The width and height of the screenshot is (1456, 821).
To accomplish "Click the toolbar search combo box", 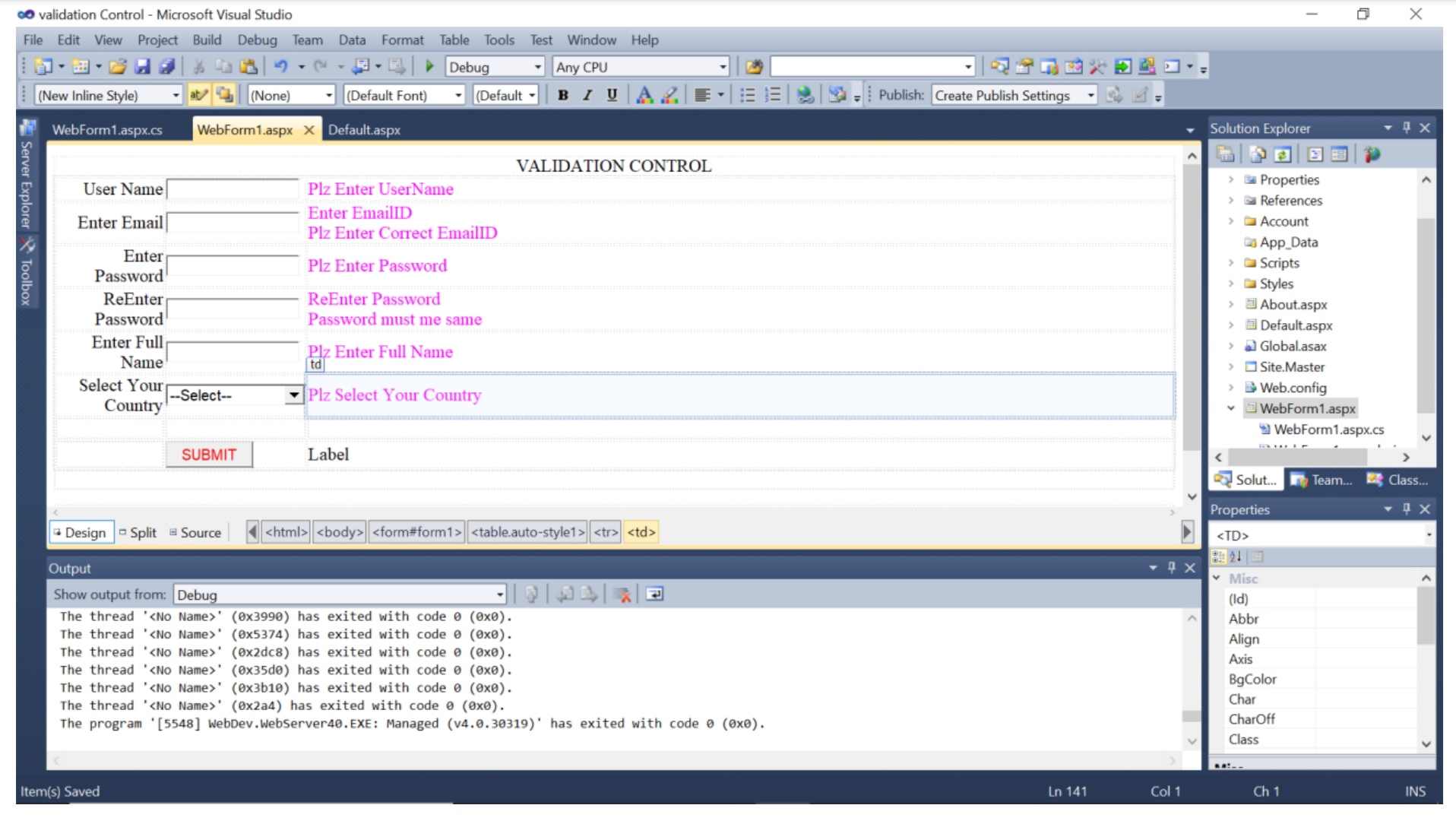I will coord(872,67).
